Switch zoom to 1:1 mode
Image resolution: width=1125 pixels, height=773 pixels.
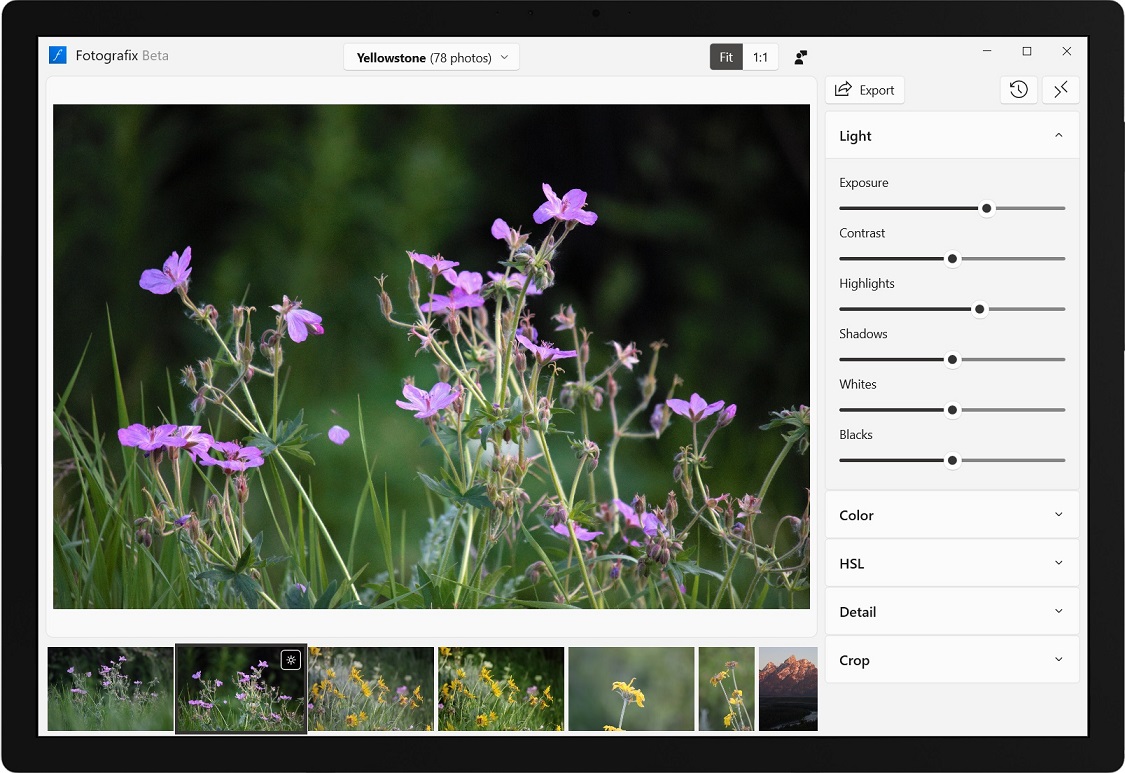click(x=760, y=57)
